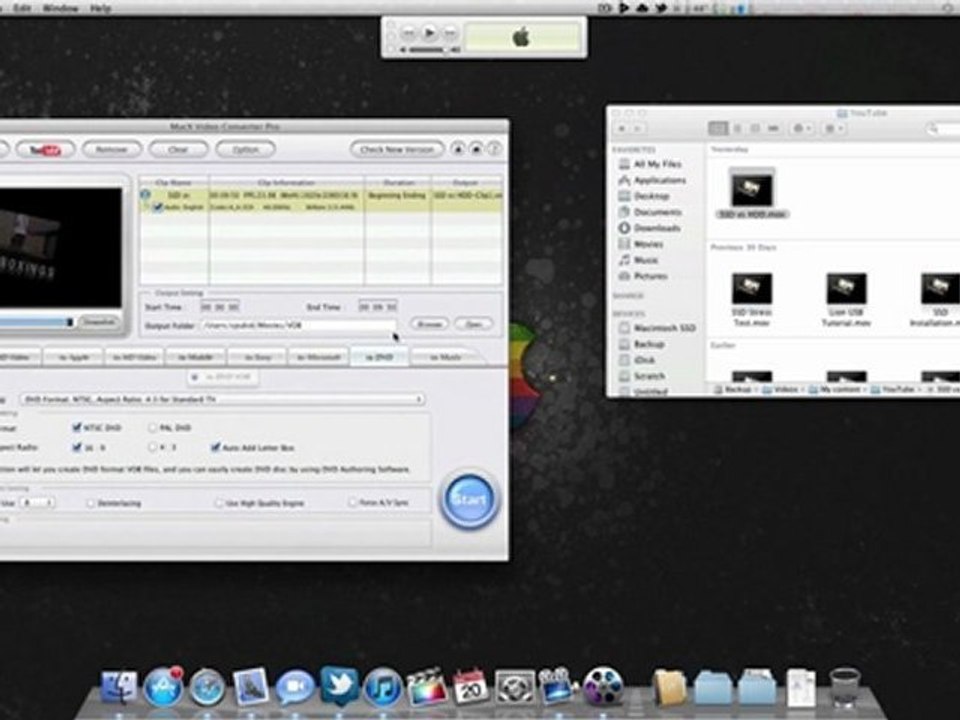
Task: Open the DVD Format NTSC profile dropdown
Action: pyautogui.click(x=223, y=399)
